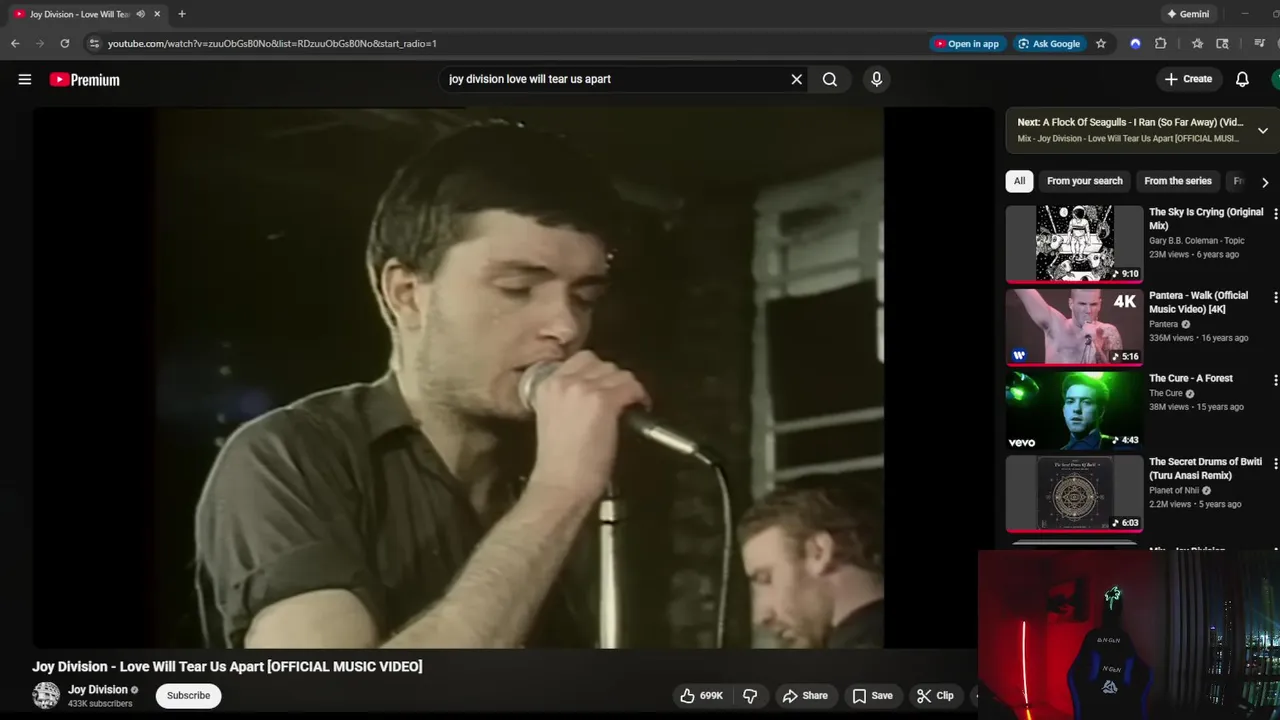Click the 433K subscribers text
1280x720 pixels.
coord(100,704)
